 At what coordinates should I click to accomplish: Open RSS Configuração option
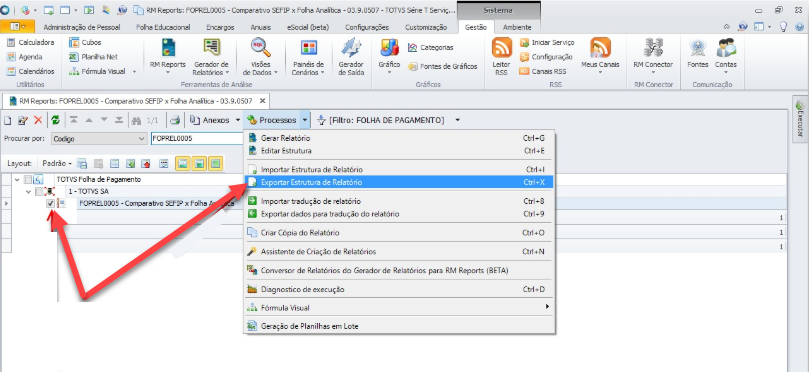546,57
